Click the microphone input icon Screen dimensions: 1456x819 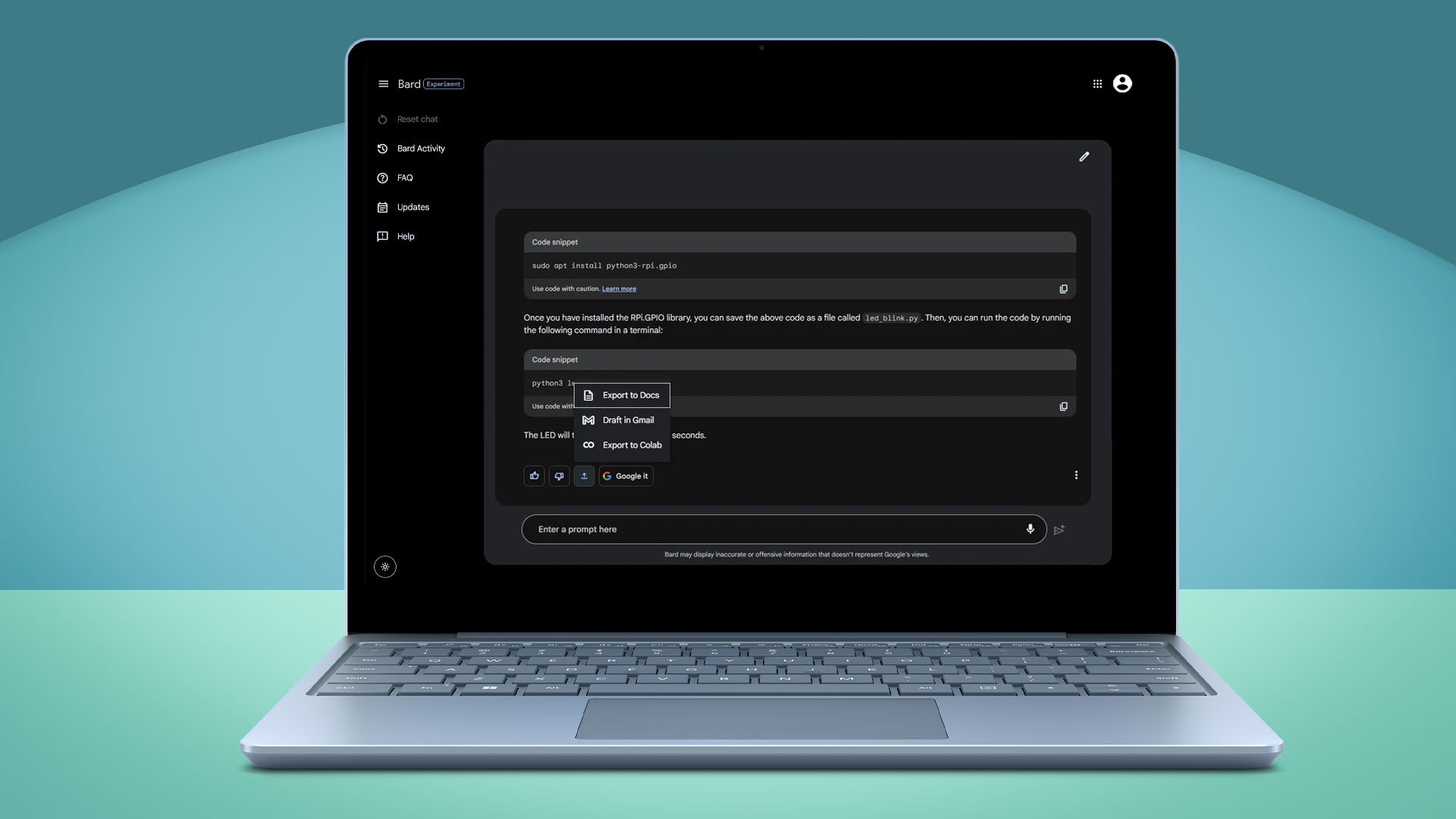(1030, 529)
